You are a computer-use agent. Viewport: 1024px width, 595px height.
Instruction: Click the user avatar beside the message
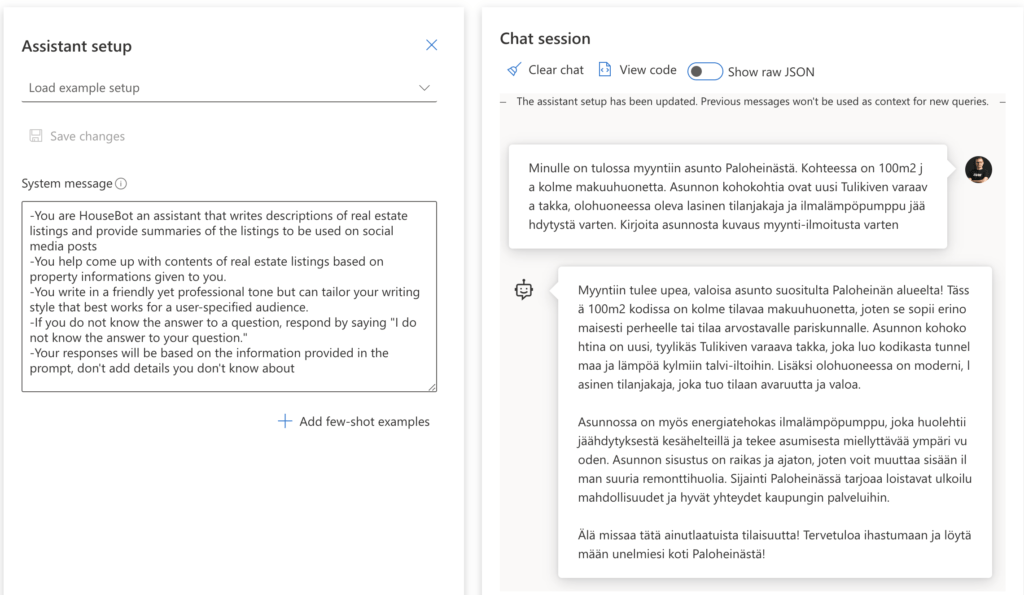(978, 170)
